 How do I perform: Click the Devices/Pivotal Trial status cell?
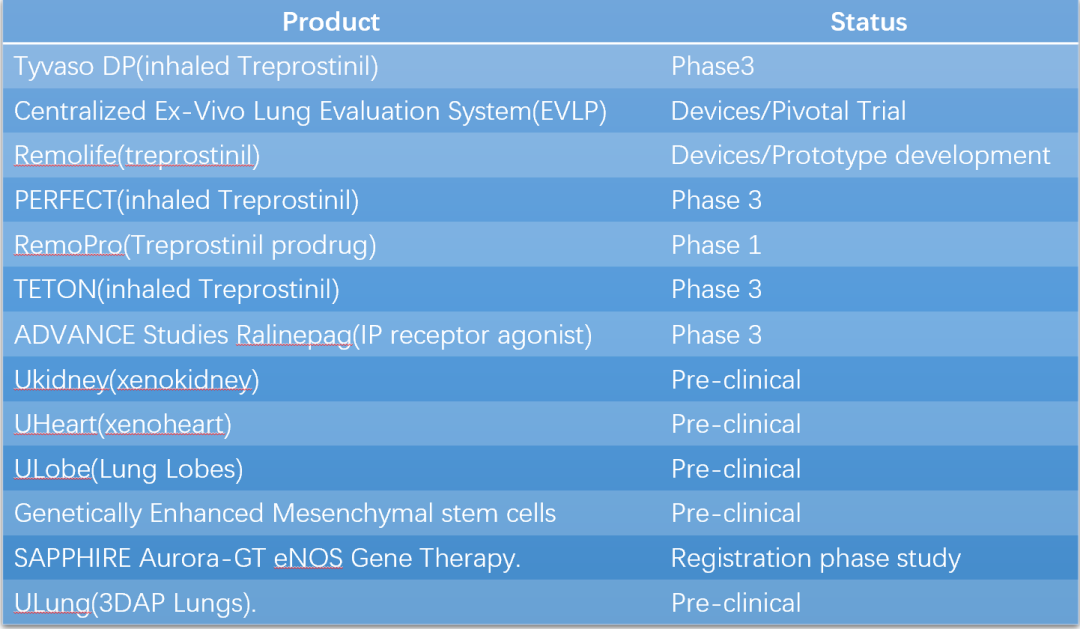[788, 111]
